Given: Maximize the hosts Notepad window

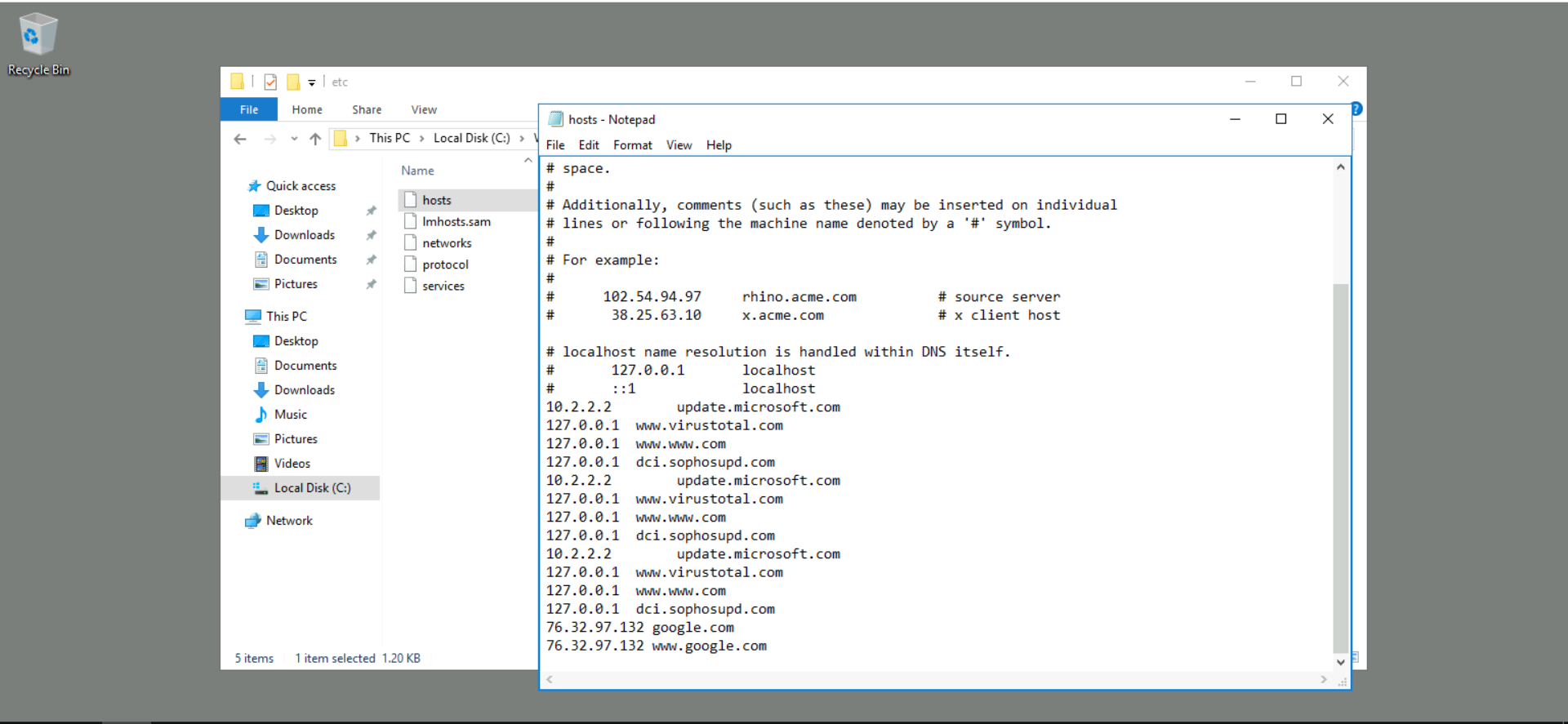Looking at the screenshot, I should pyautogui.click(x=1281, y=119).
